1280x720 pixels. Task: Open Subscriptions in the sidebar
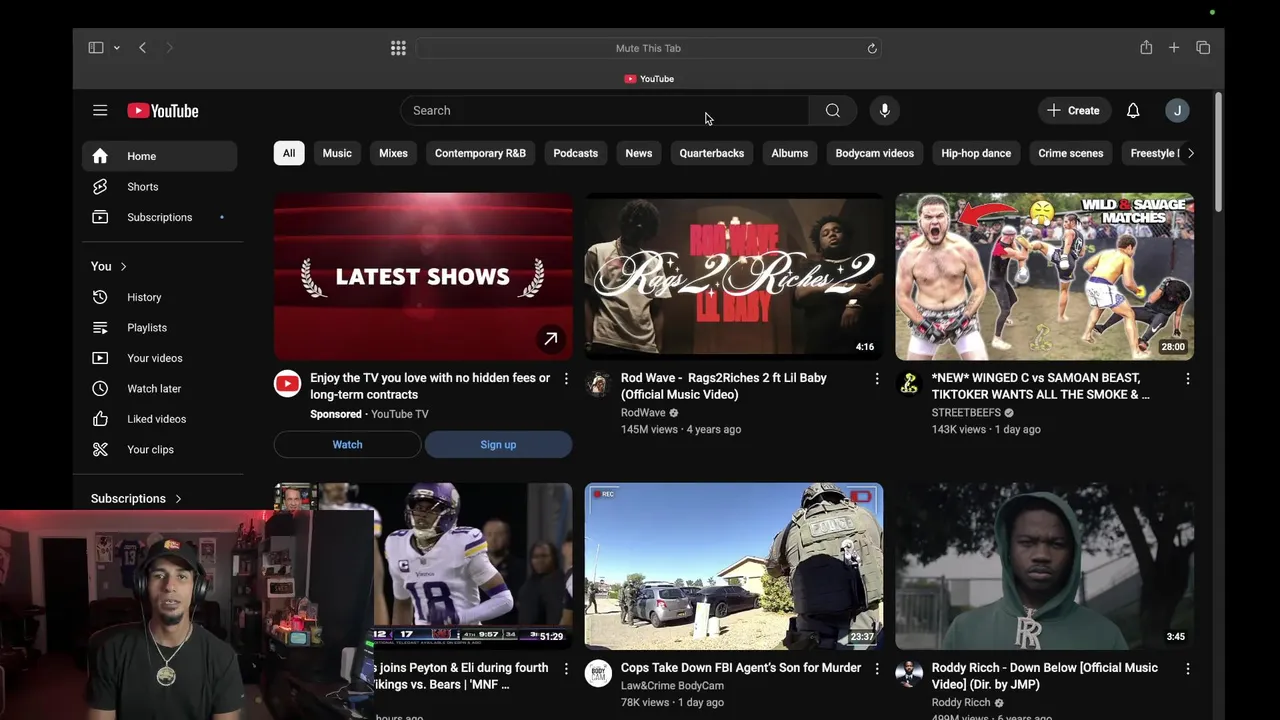160,217
